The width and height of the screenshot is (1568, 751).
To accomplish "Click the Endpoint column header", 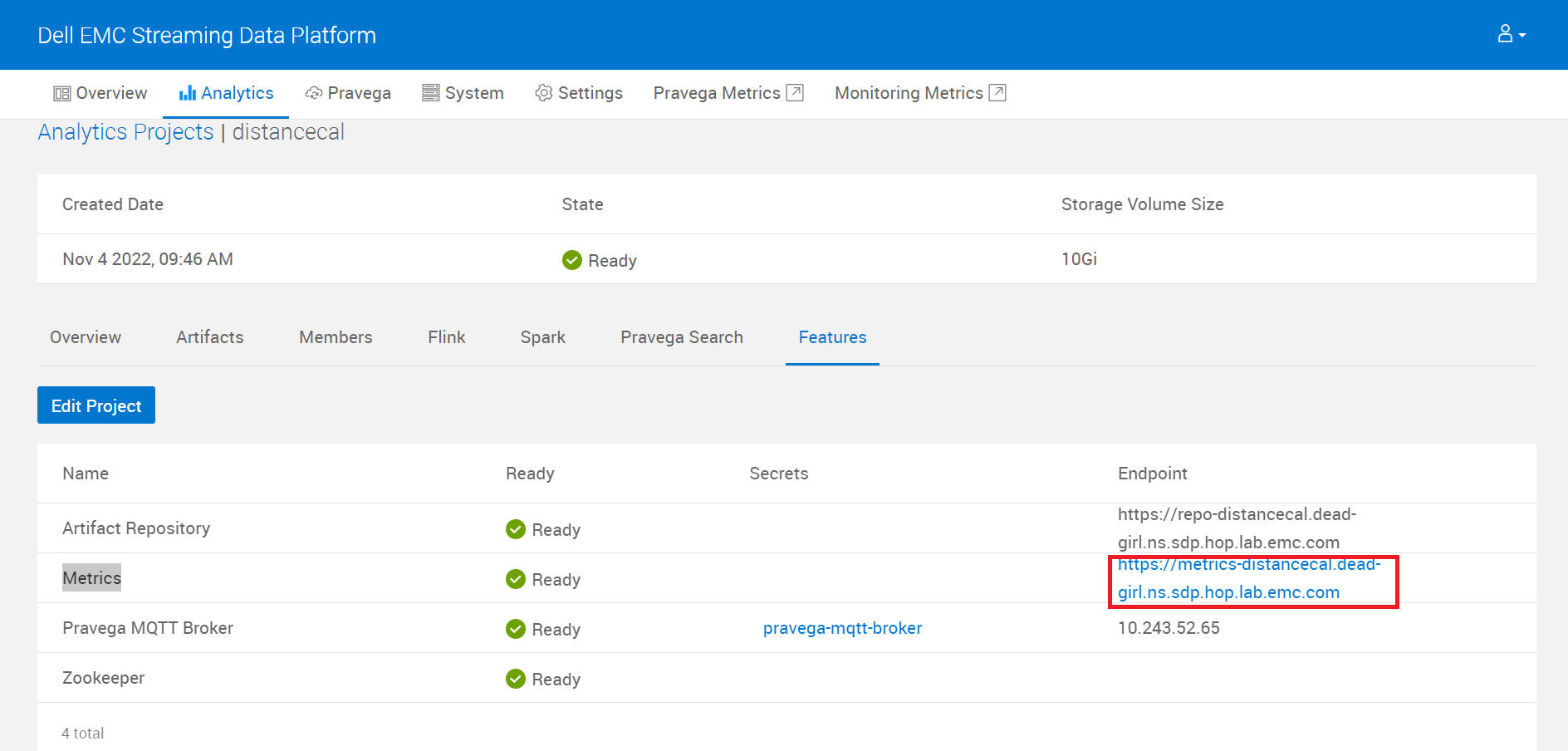I will (1153, 474).
